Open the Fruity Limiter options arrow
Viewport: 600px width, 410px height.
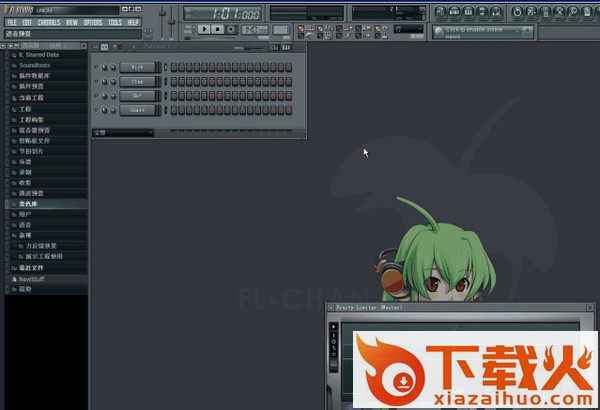(x=331, y=307)
